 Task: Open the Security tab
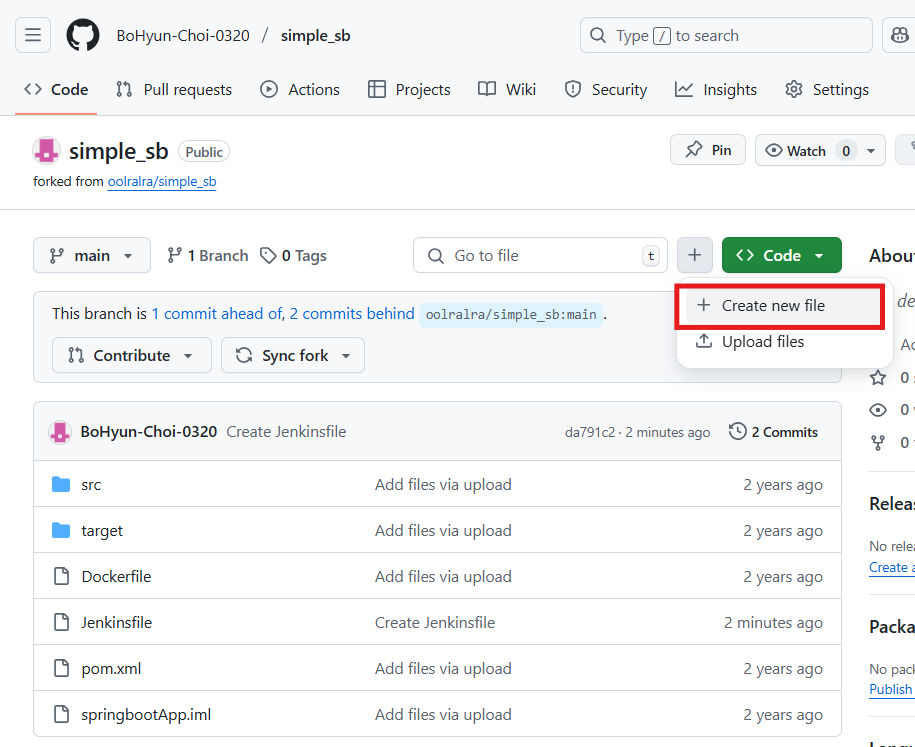click(606, 89)
